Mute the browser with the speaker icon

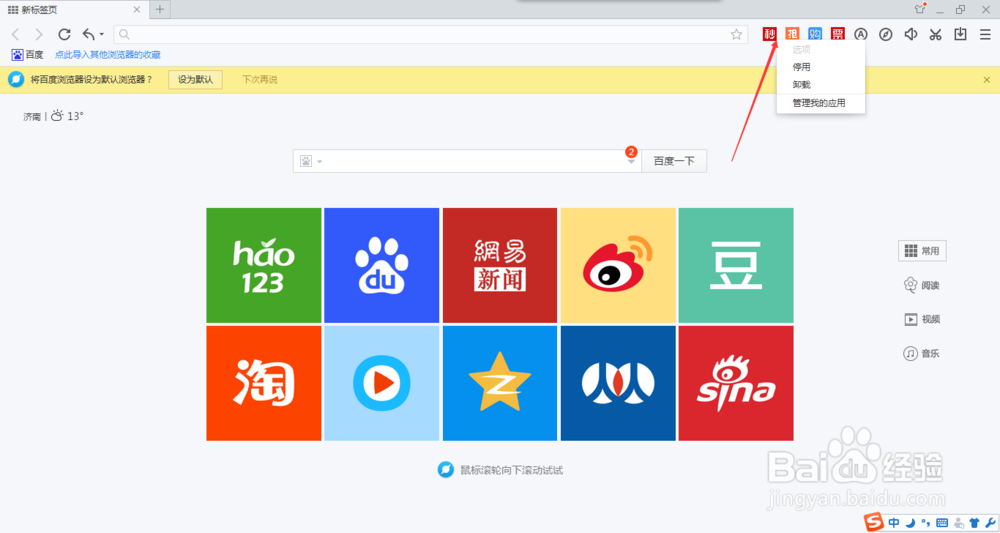[911, 34]
